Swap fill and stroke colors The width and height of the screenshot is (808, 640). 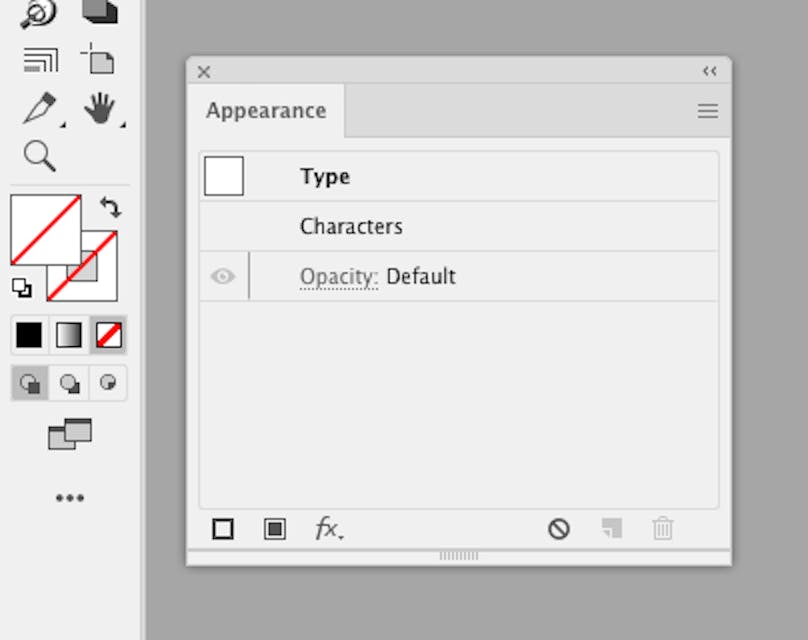tap(112, 205)
